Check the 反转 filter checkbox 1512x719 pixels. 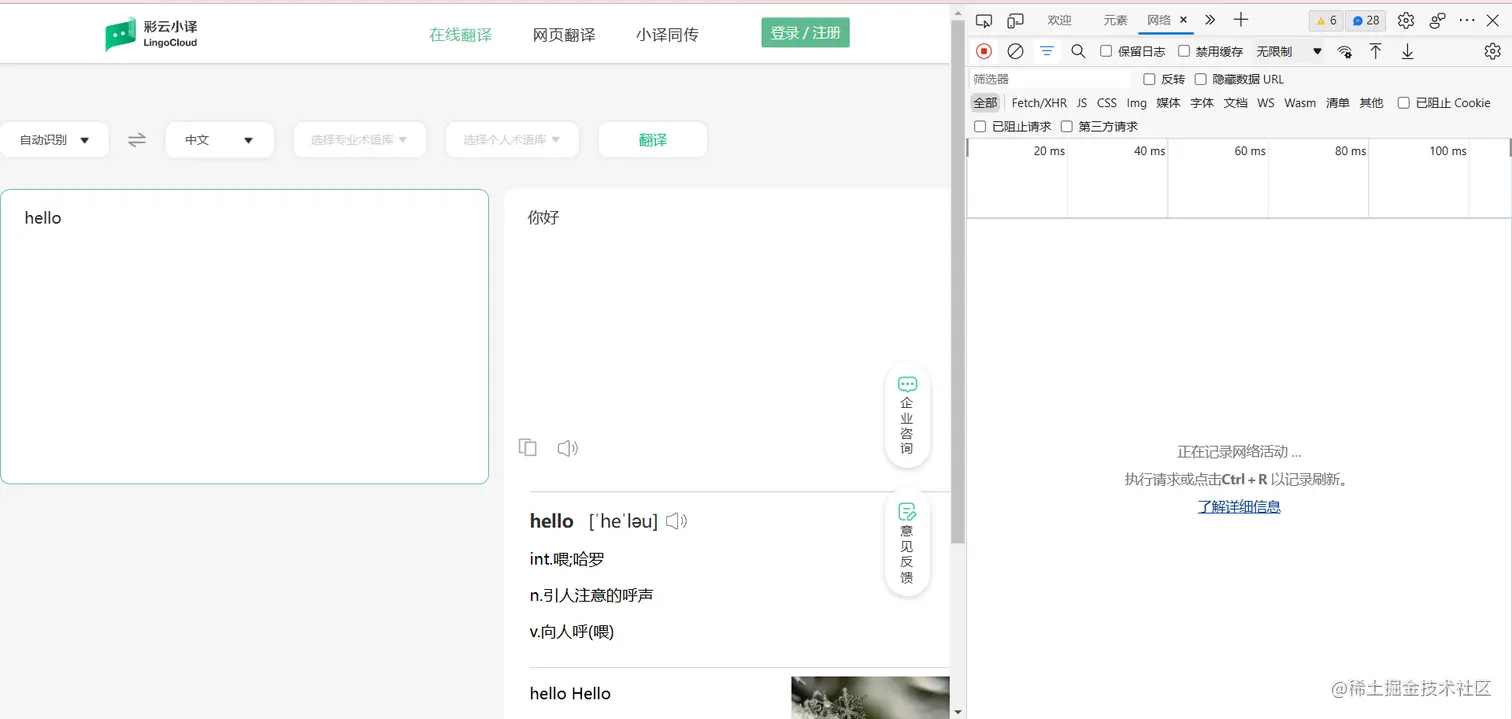tap(1149, 79)
